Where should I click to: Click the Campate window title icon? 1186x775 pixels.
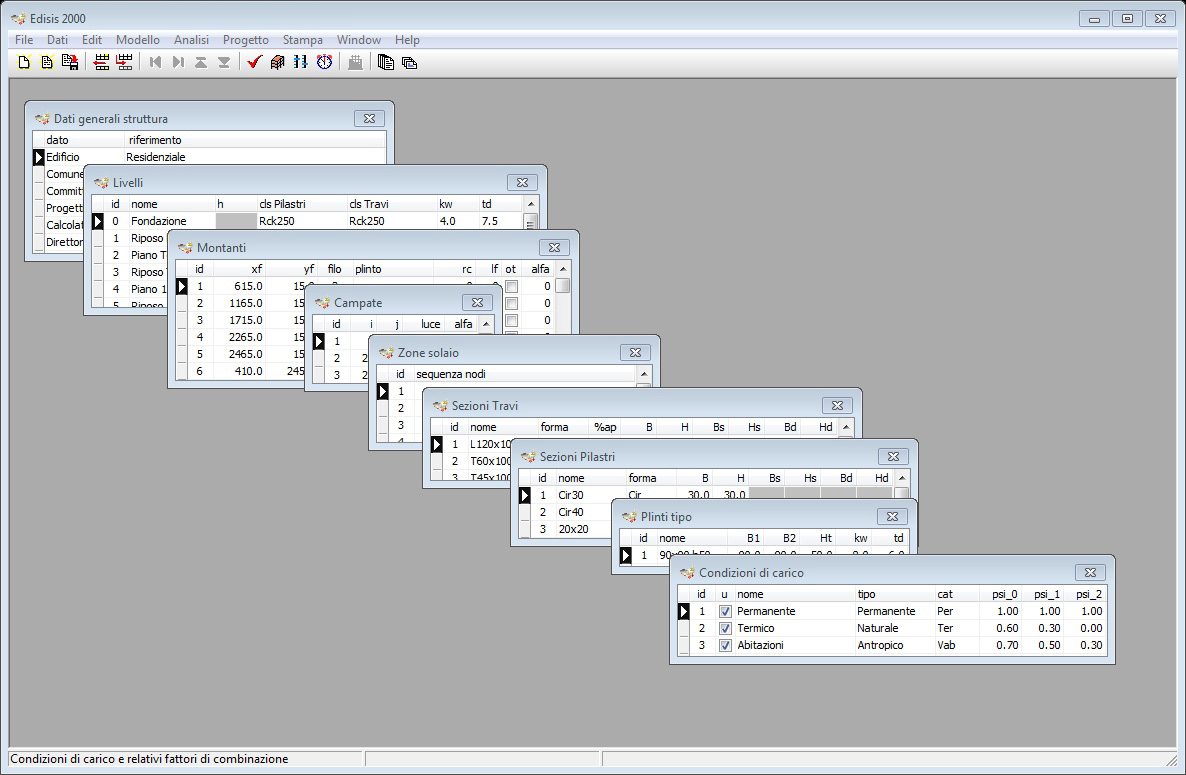pyautogui.click(x=322, y=303)
